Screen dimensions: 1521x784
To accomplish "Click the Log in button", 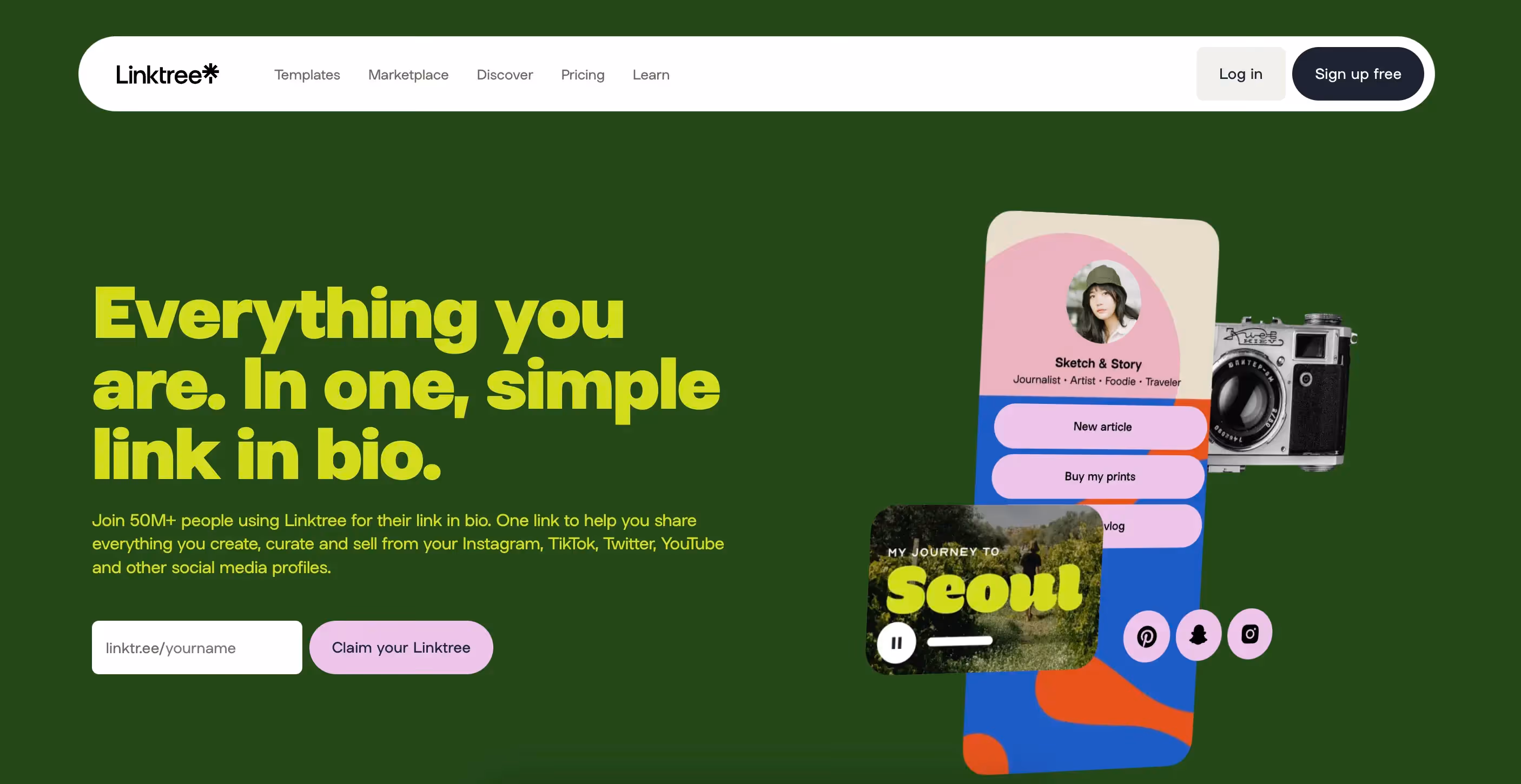I will click(1240, 74).
